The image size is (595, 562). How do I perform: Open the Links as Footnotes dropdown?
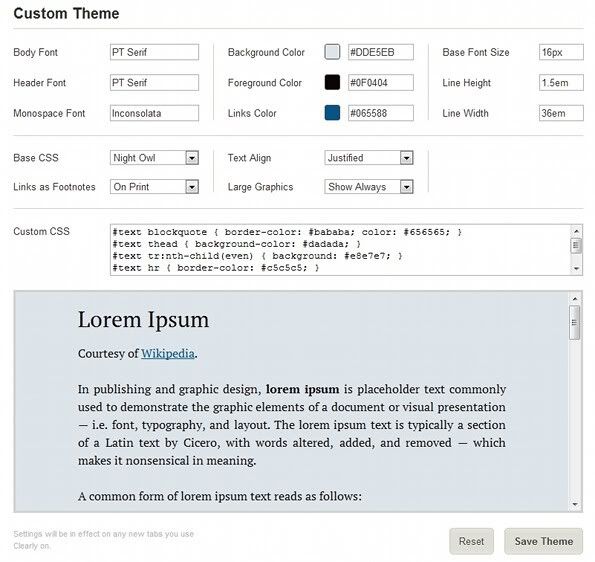click(x=154, y=187)
